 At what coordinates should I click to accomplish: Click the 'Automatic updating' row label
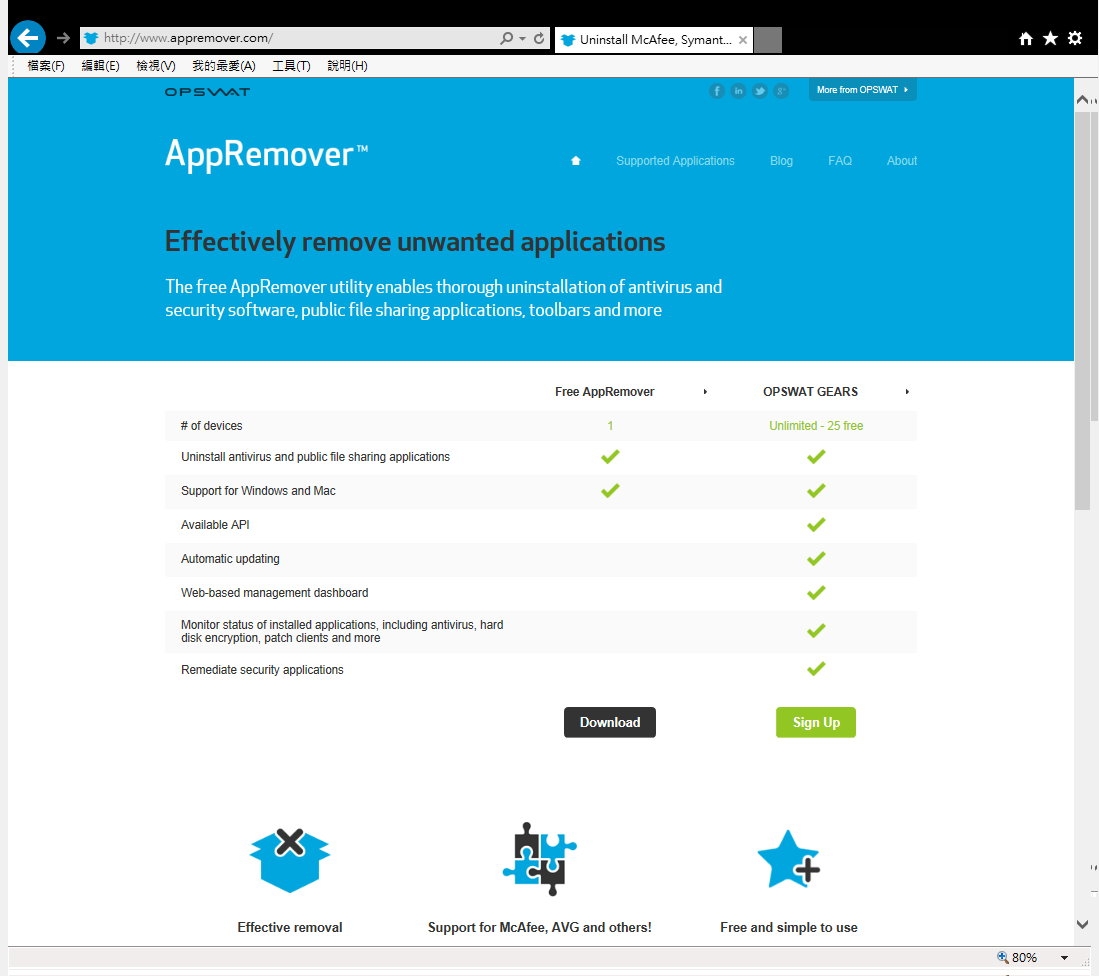230,558
